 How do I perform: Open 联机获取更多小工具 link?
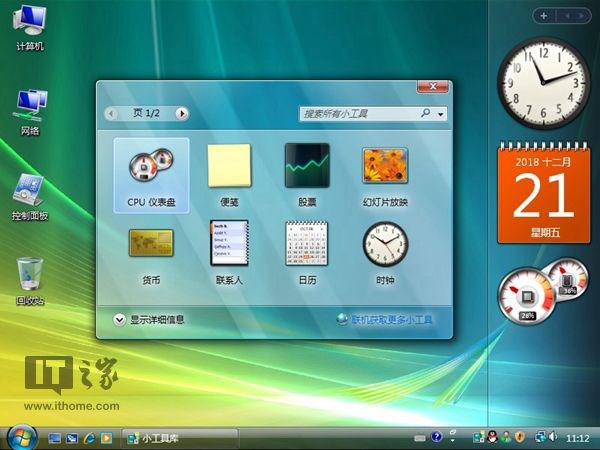[x=384, y=320]
